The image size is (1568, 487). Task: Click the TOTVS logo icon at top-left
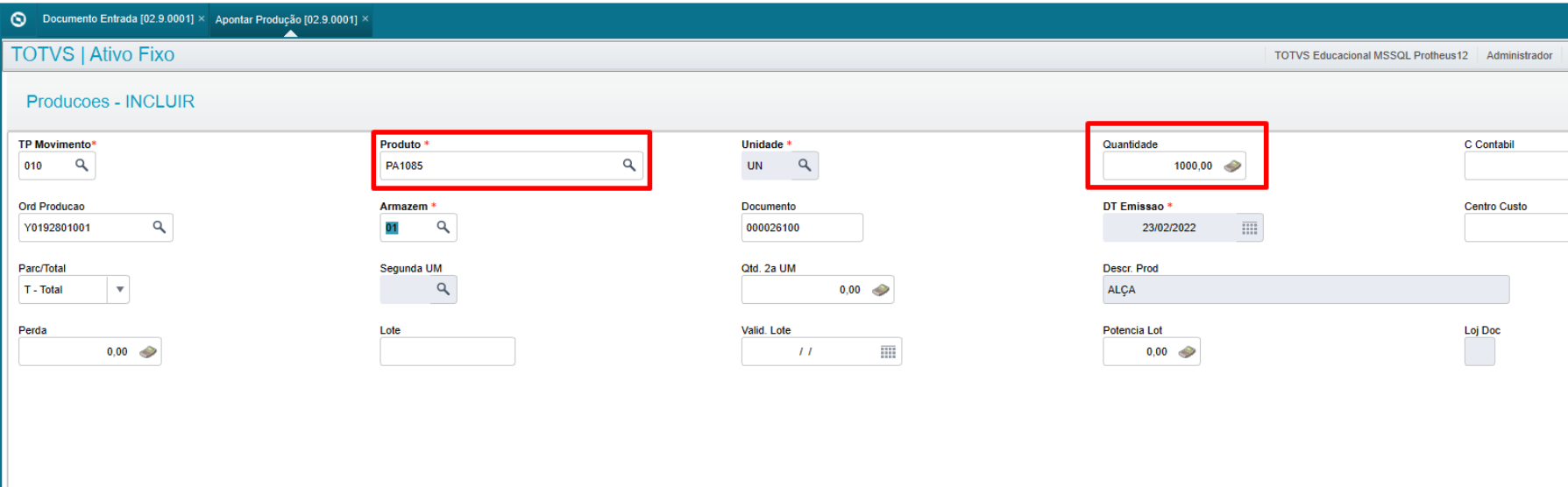coord(18,18)
